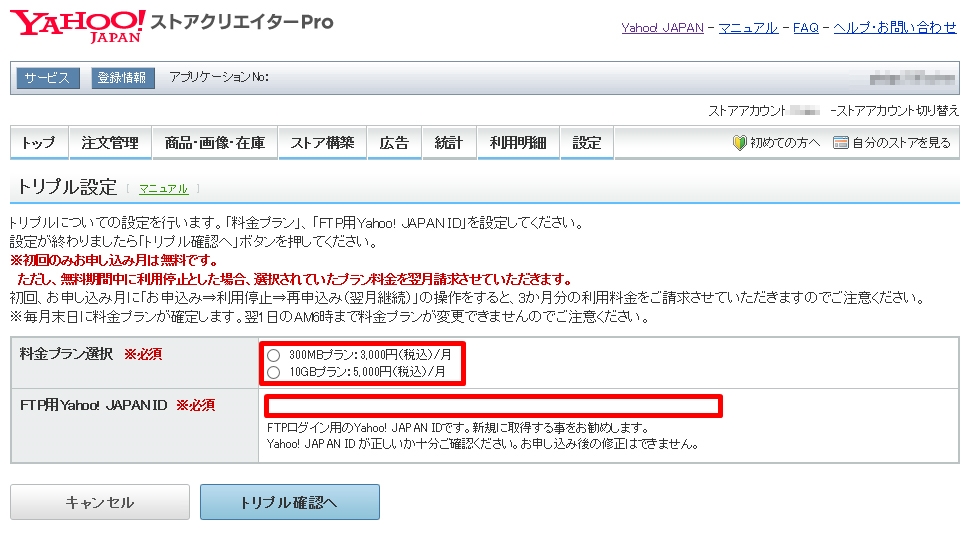Open the 統計 tab
Image resolution: width=970 pixels, height=544 pixels.
click(449, 143)
